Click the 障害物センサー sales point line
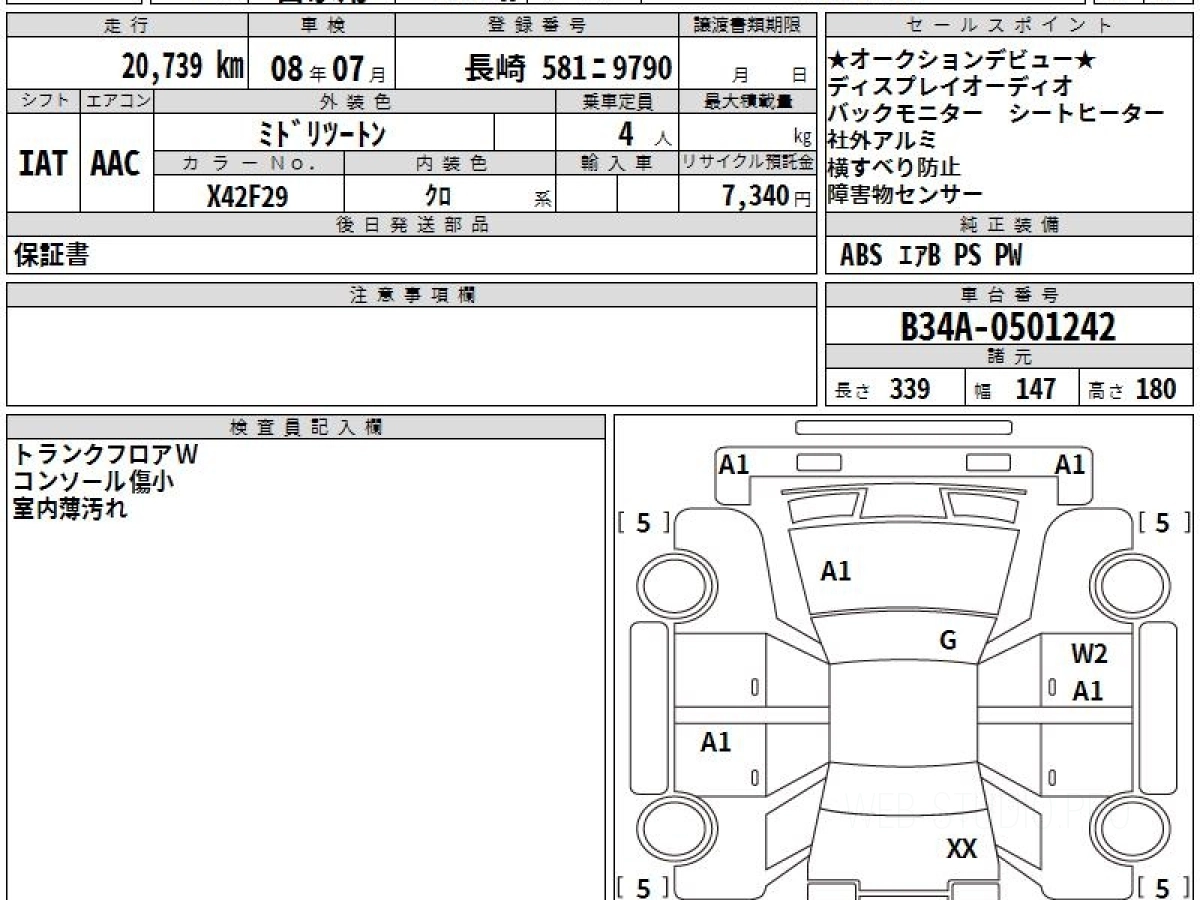Screen dimensions: 1200x900 pos(905,194)
